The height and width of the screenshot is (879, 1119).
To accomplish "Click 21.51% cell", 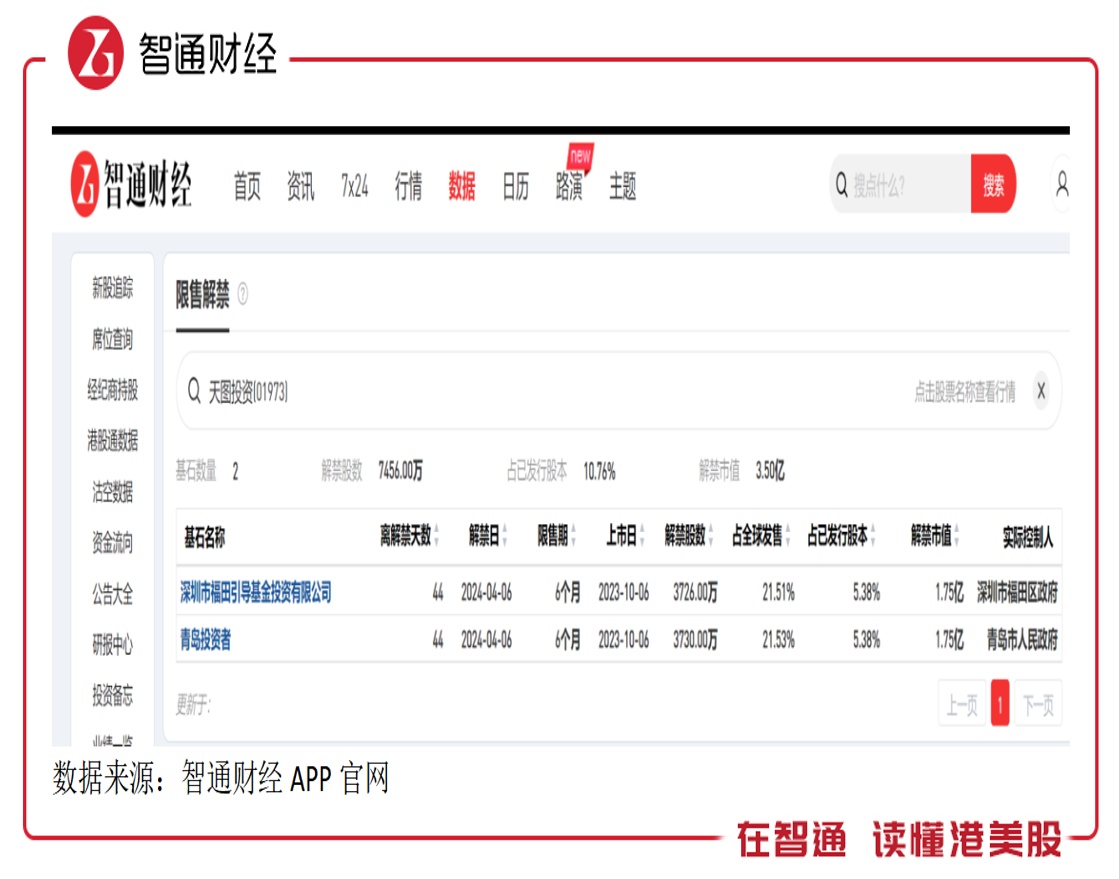I will pos(778,592).
